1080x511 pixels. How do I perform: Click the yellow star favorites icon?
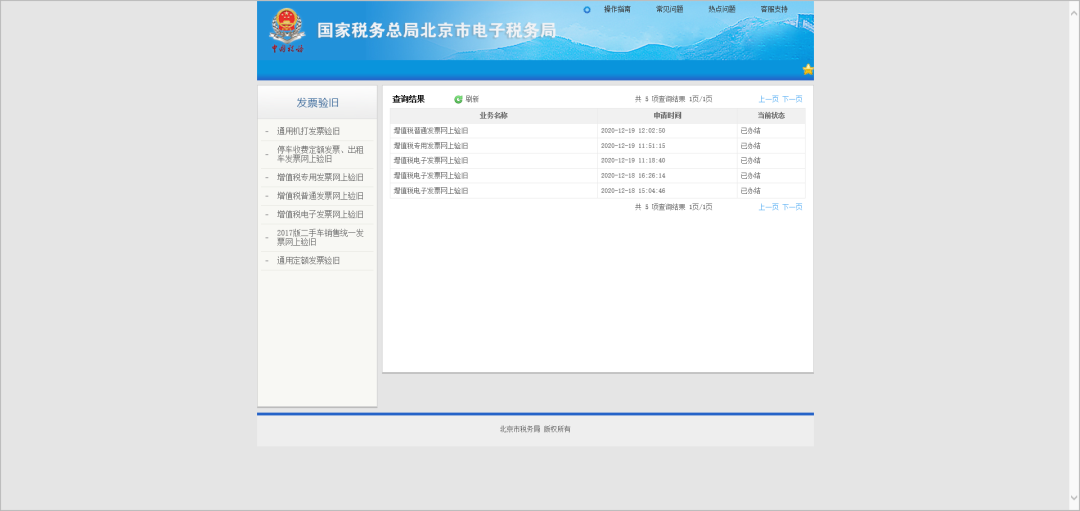point(808,69)
